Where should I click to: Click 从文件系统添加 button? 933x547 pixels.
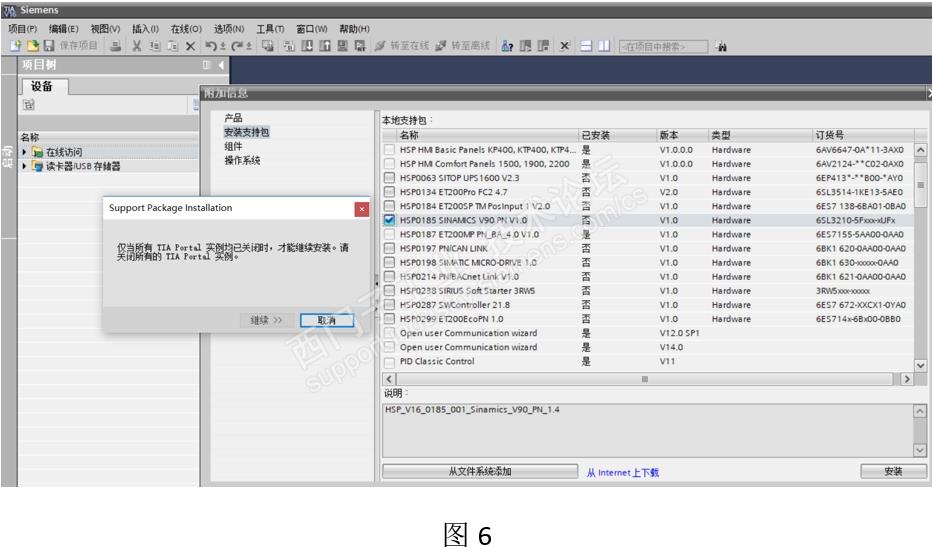click(480, 471)
